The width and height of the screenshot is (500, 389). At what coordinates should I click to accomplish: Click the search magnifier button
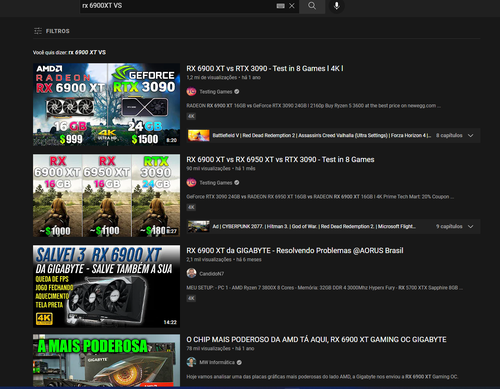coord(312,6)
